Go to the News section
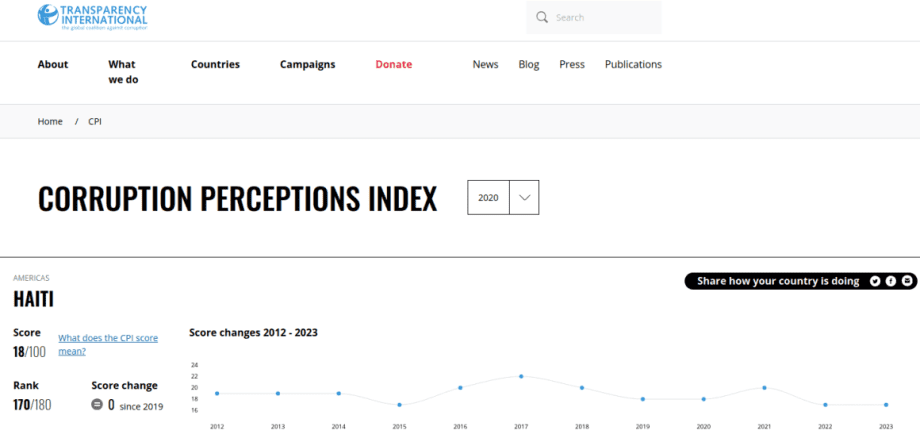This screenshot has height=438, width=920. 485,64
